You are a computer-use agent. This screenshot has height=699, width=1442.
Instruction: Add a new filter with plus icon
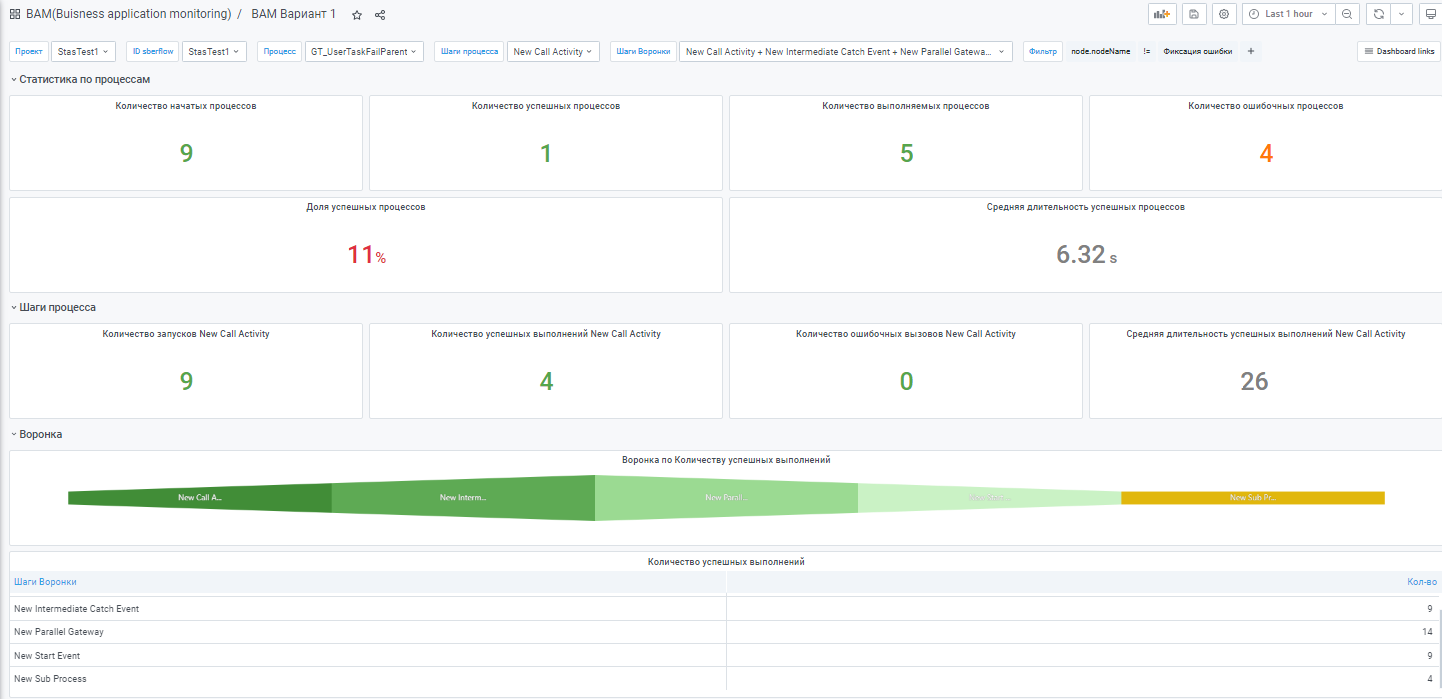pyautogui.click(x=1250, y=51)
